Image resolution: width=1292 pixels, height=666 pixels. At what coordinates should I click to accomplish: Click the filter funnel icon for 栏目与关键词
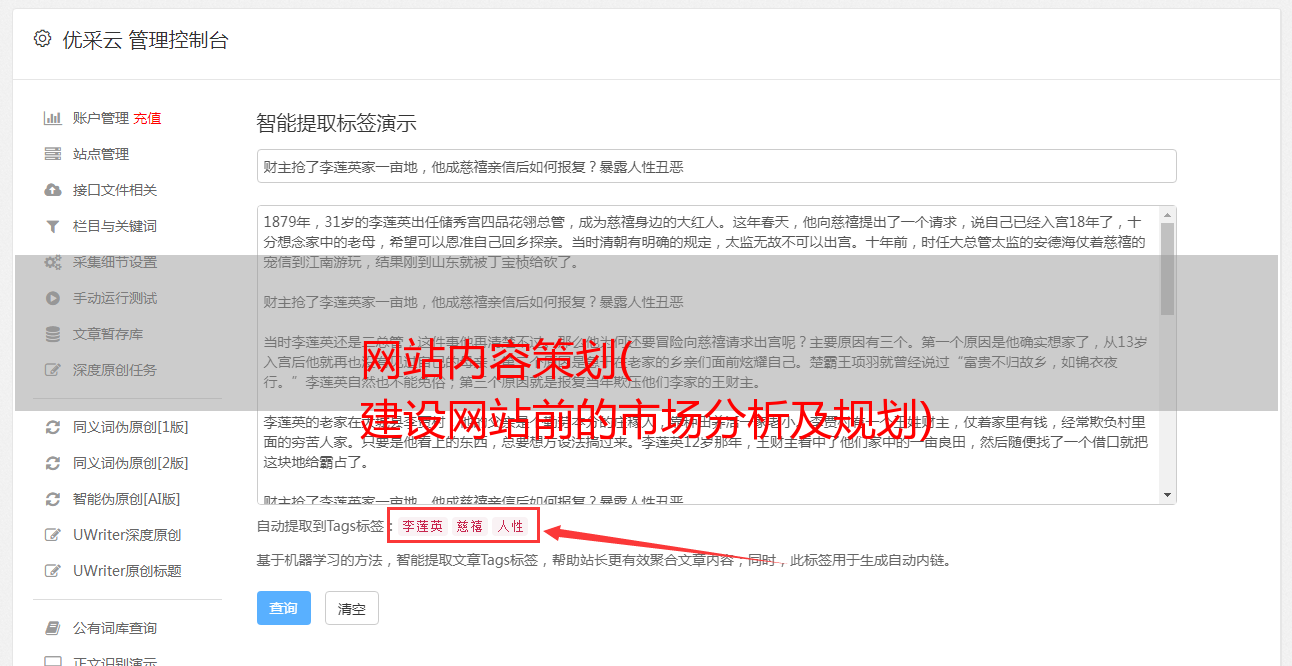53,226
